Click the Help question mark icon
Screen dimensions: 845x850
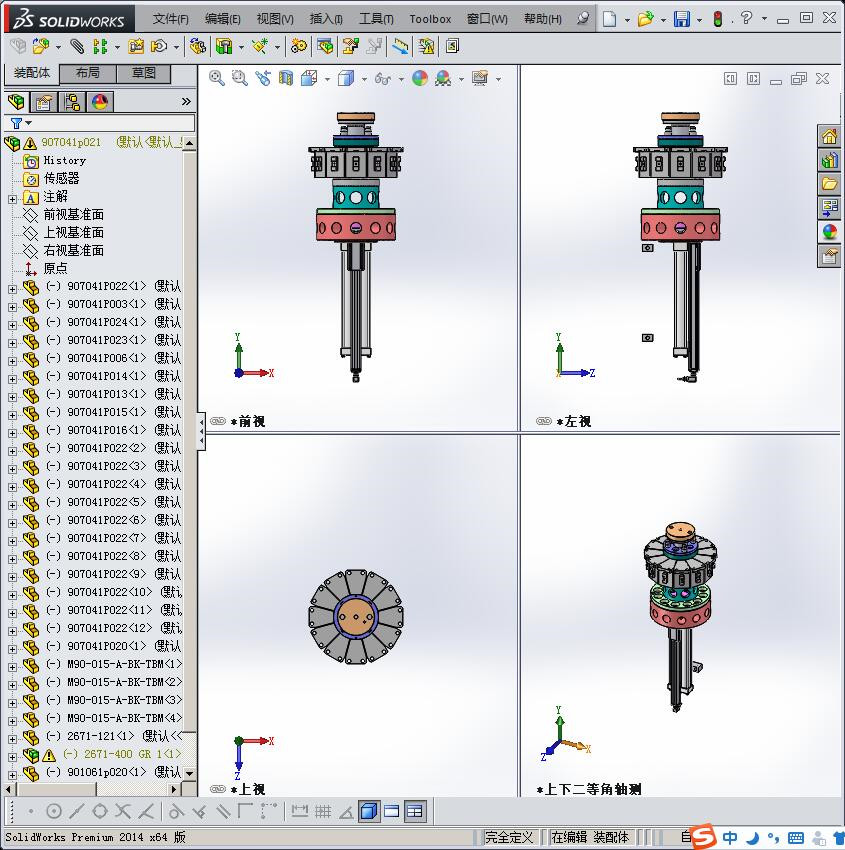pos(746,18)
